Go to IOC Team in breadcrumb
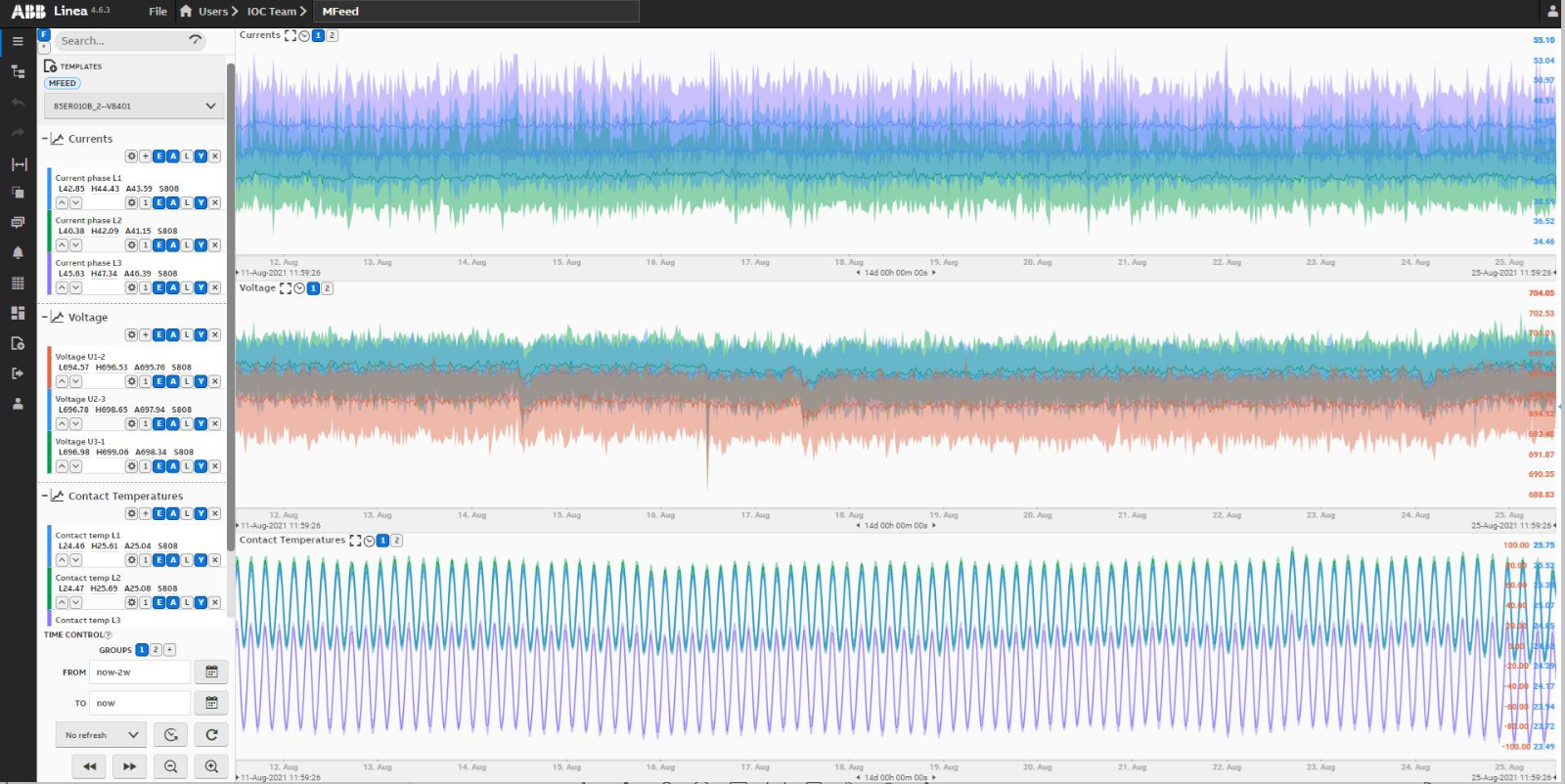Screen dimensions: 1565x784 click(x=272, y=12)
